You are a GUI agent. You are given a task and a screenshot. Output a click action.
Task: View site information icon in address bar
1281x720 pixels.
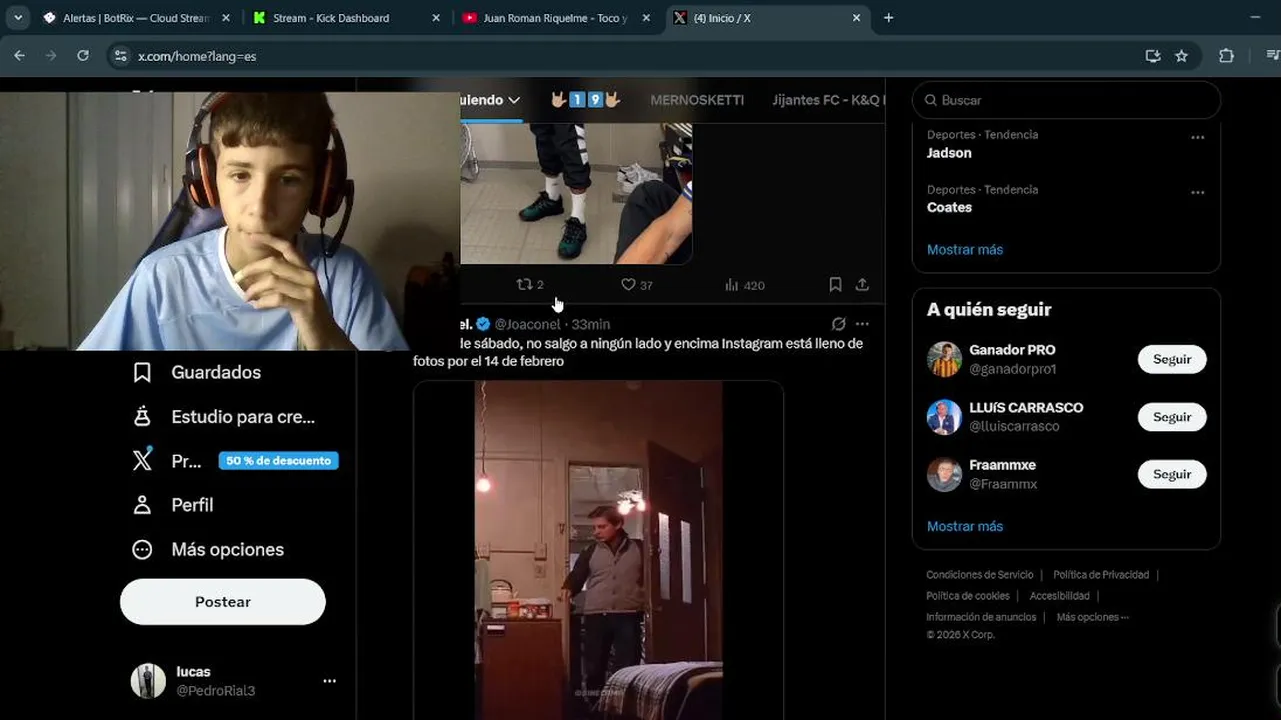(x=120, y=56)
